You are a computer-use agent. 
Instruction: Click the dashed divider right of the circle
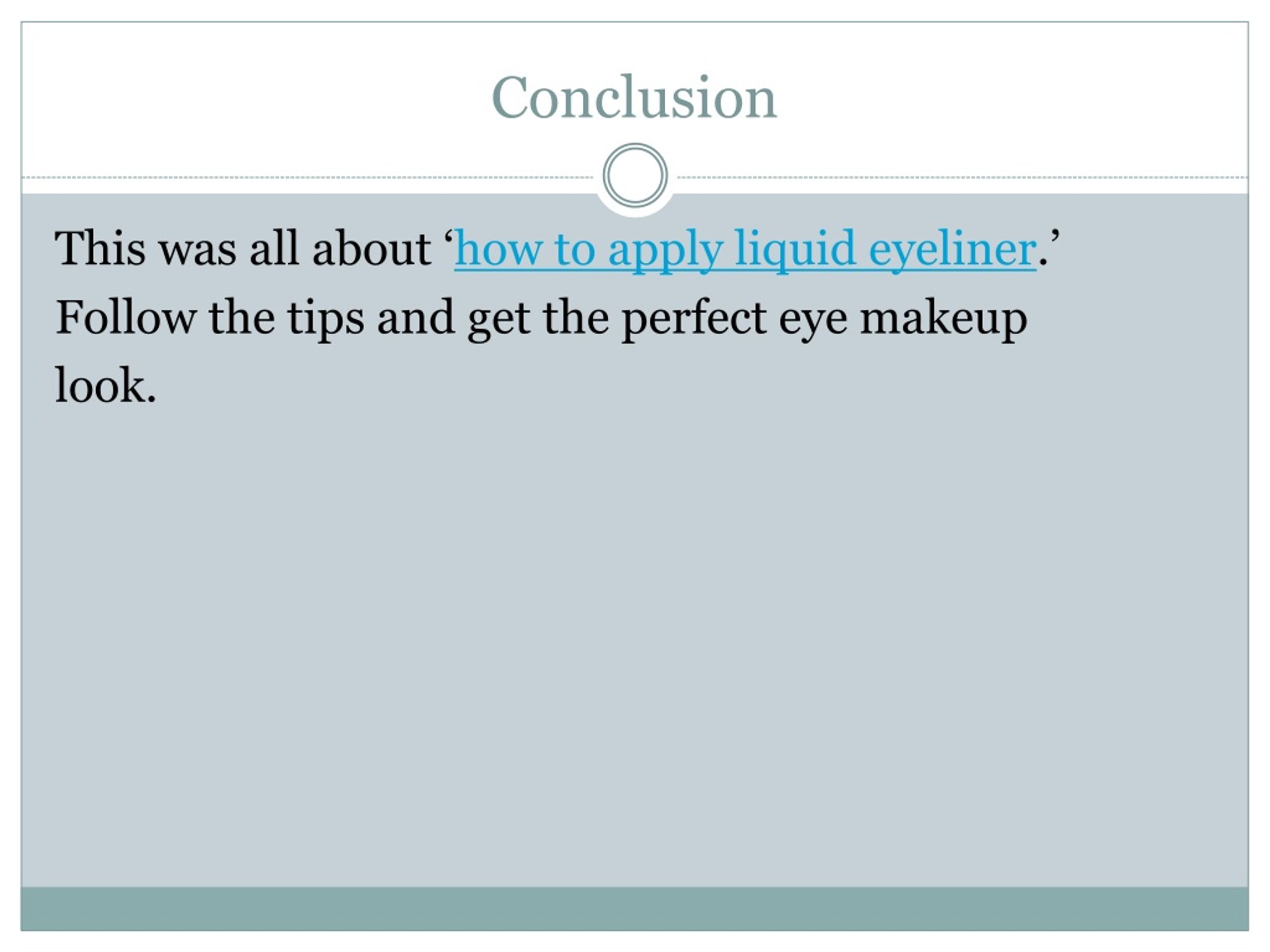(963, 178)
